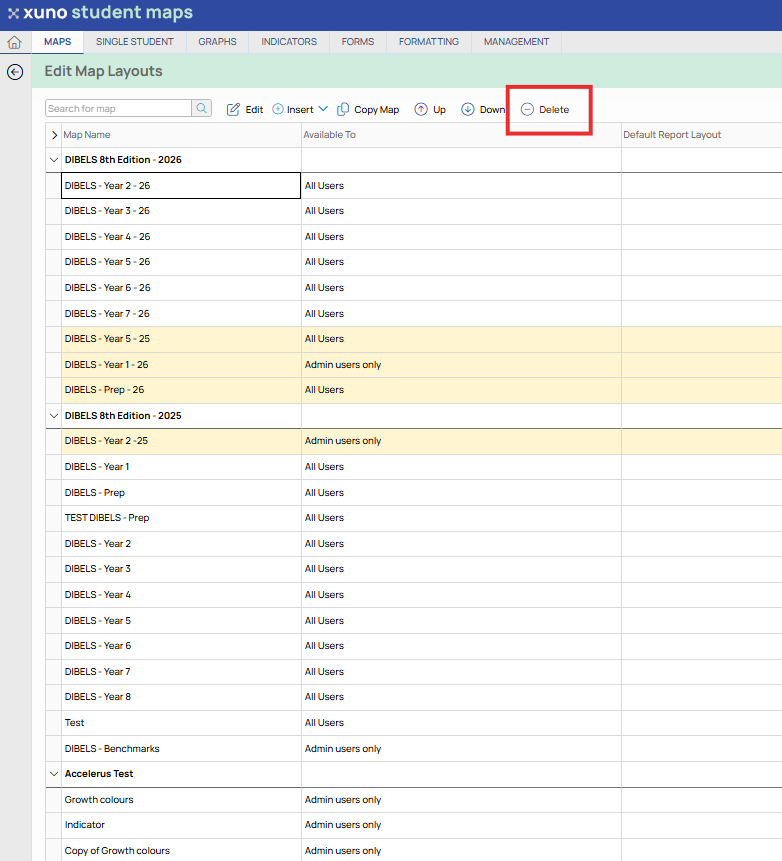
Task: Open the Insert dropdown arrow
Action: [323, 109]
